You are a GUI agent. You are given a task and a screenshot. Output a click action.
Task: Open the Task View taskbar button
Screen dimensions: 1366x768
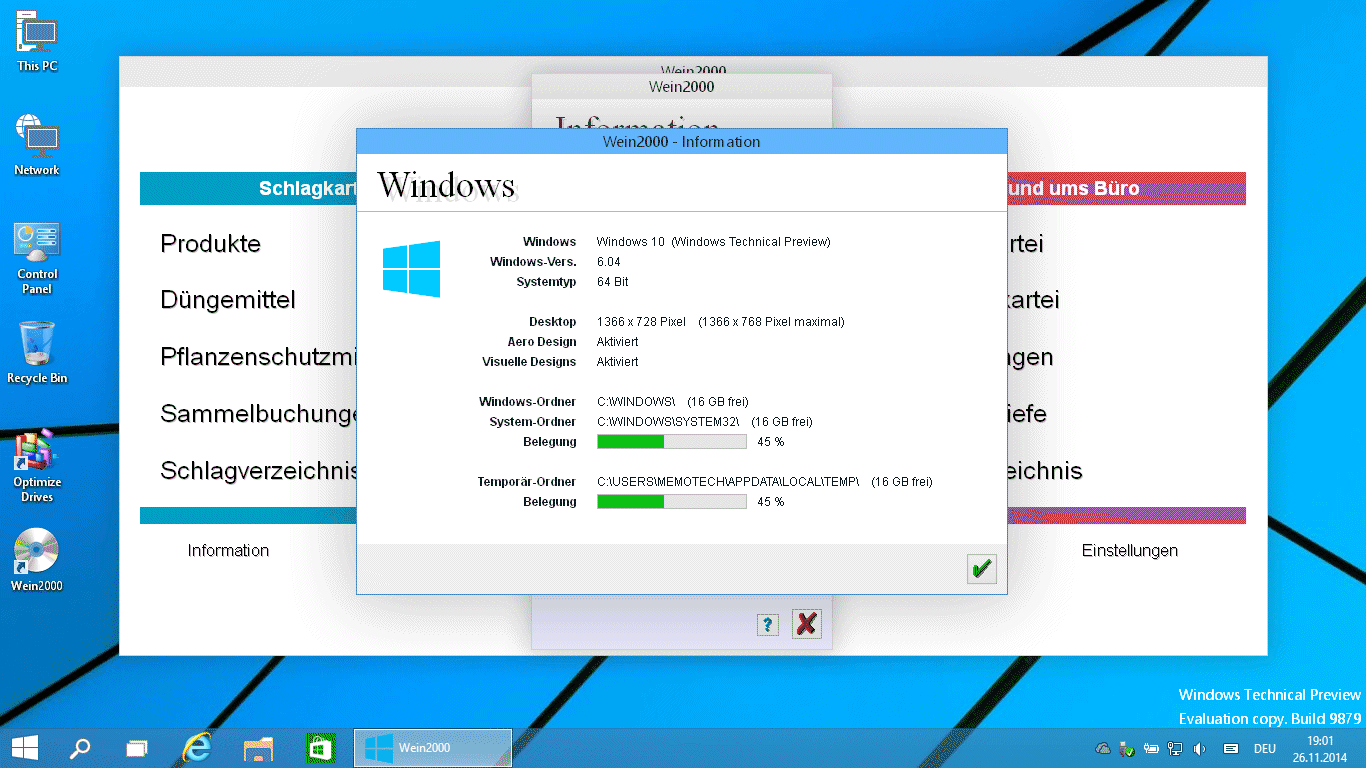point(137,747)
